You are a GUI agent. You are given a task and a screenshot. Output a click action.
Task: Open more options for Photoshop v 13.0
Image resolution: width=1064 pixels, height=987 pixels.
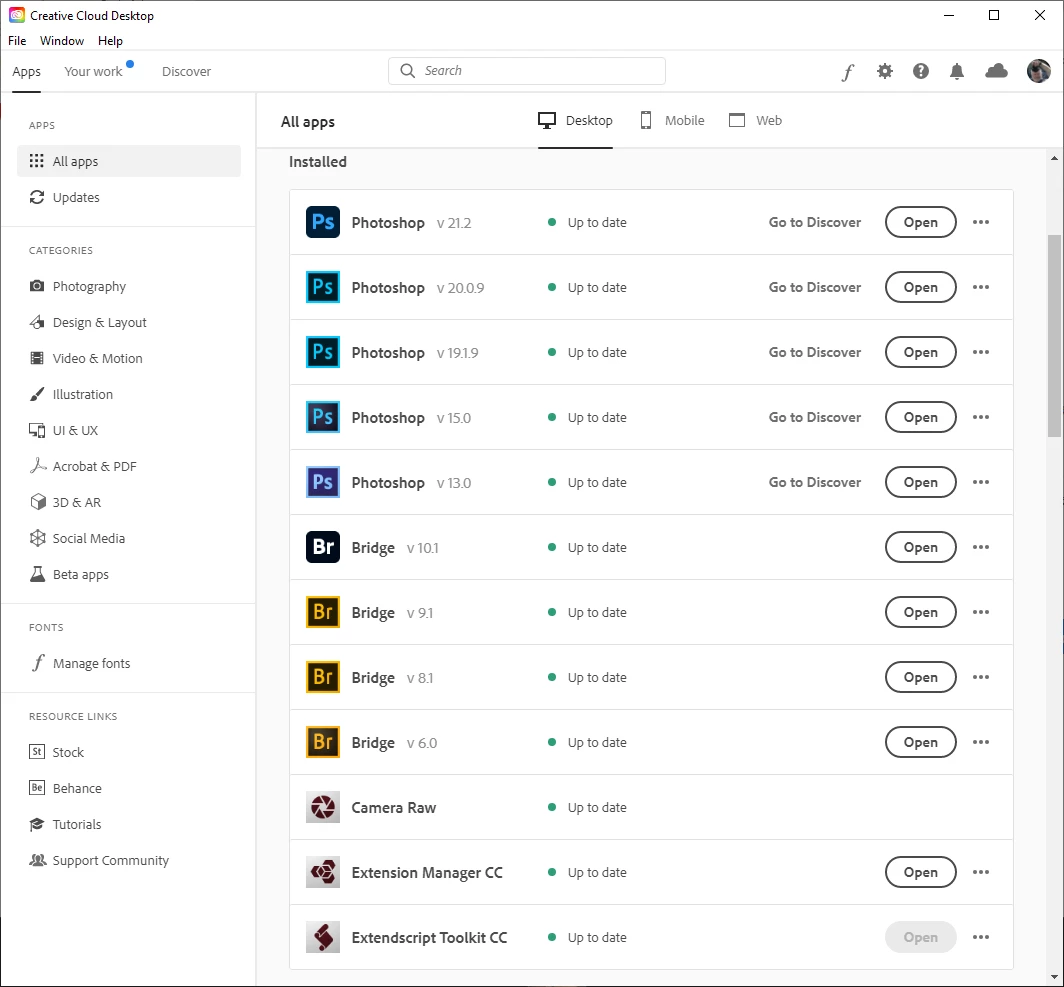(x=981, y=482)
